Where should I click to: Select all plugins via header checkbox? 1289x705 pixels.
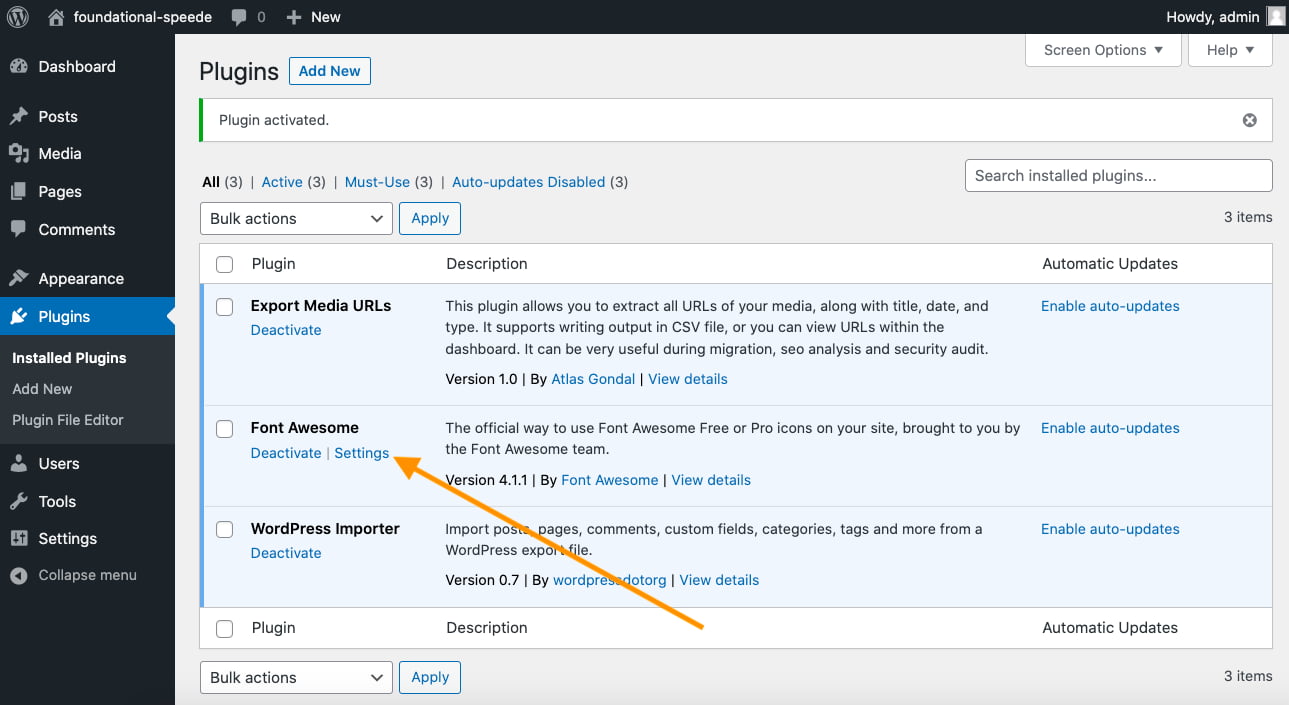[x=224, y=263]
